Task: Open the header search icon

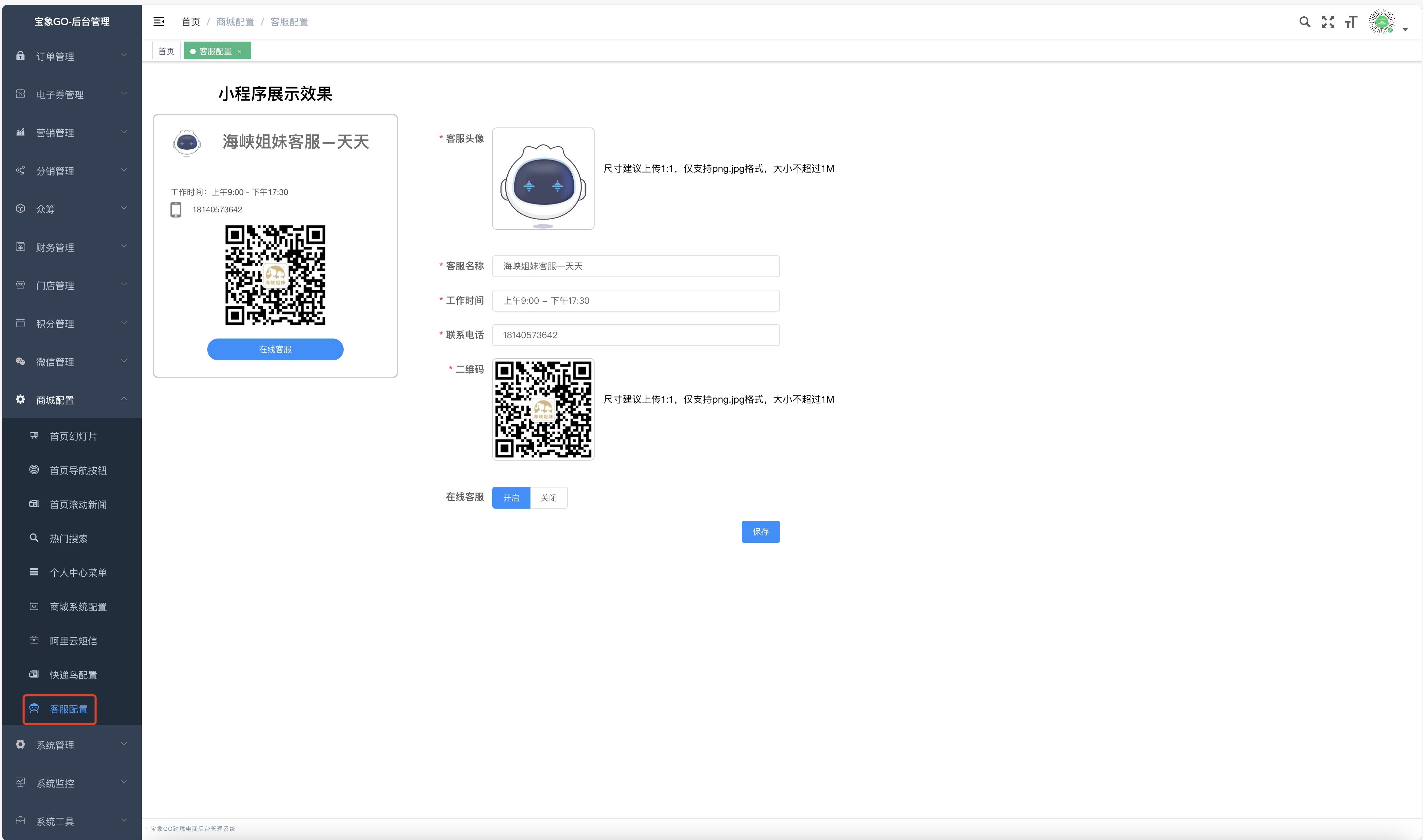Action: tap(1304, 22)
